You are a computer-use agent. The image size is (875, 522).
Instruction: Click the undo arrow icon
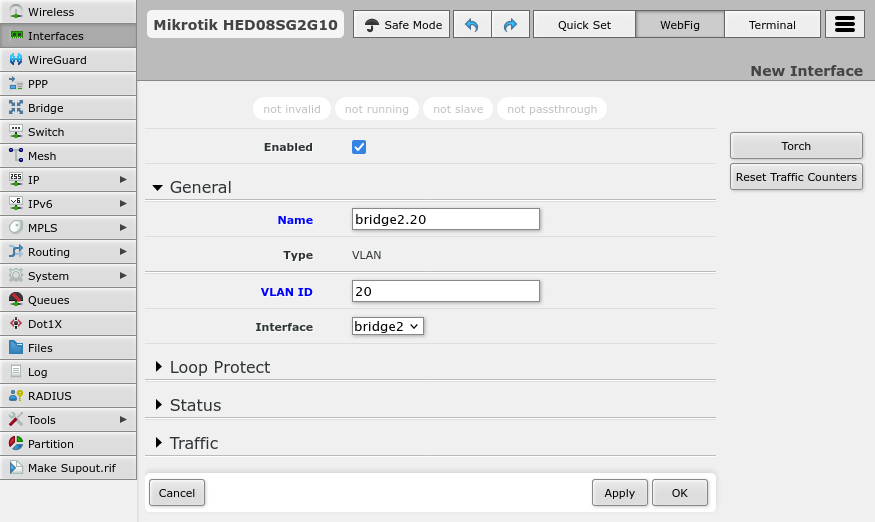click(472, 25)
